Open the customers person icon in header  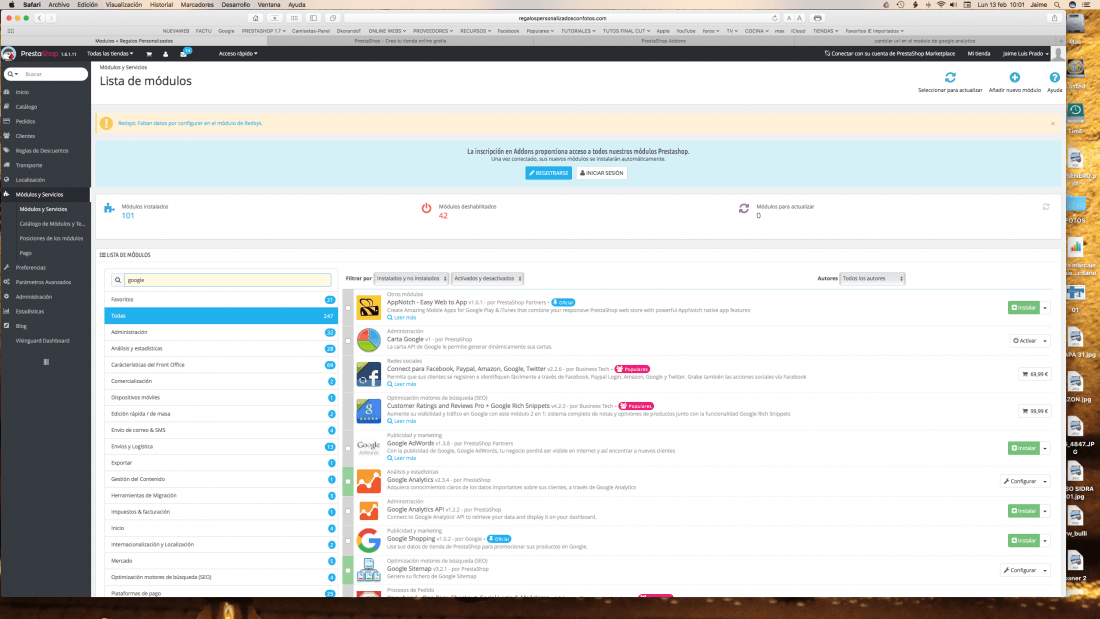click(x=166, y=54)
